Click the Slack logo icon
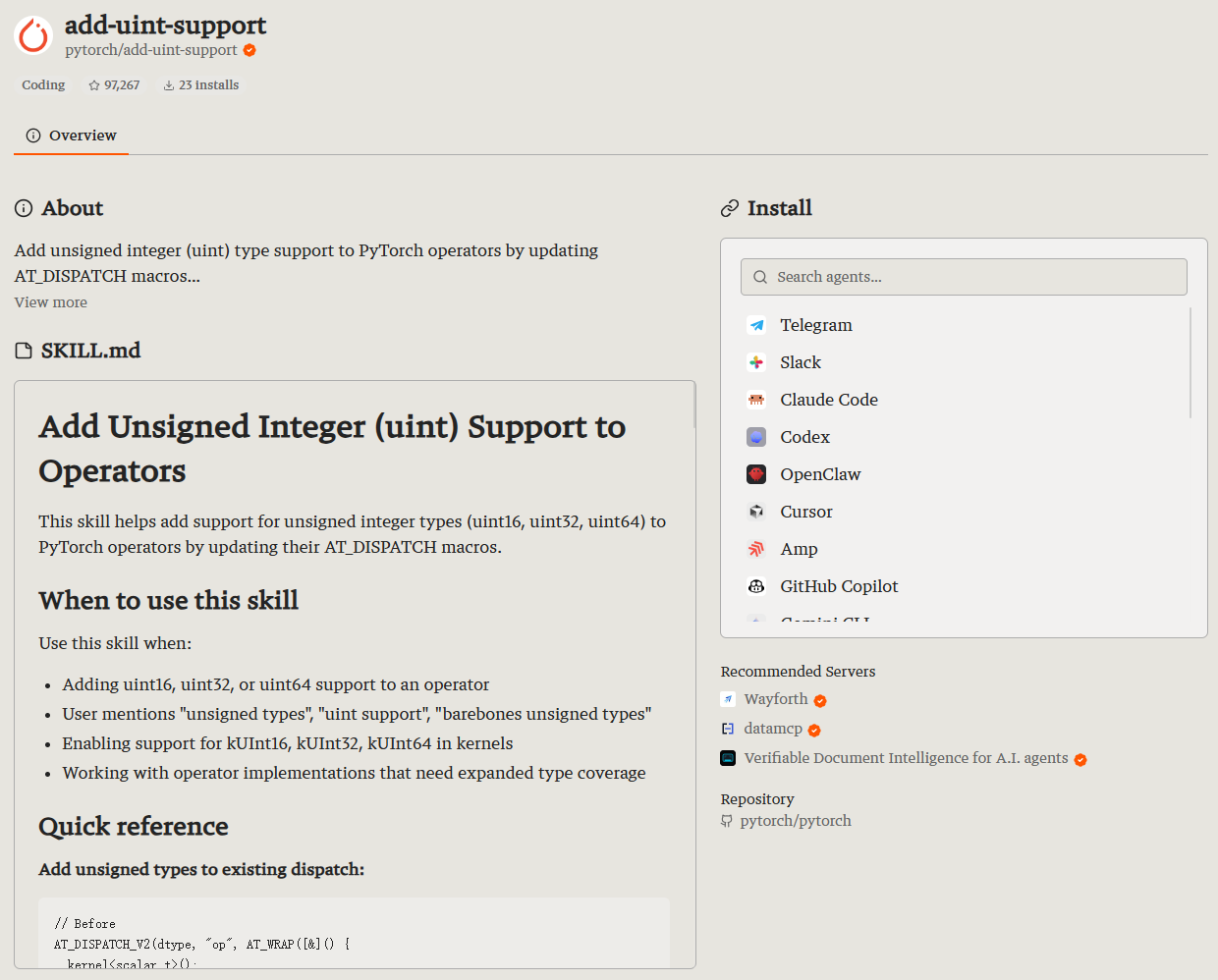Screen dimensions: 1218x980 (x=756, y=362)
